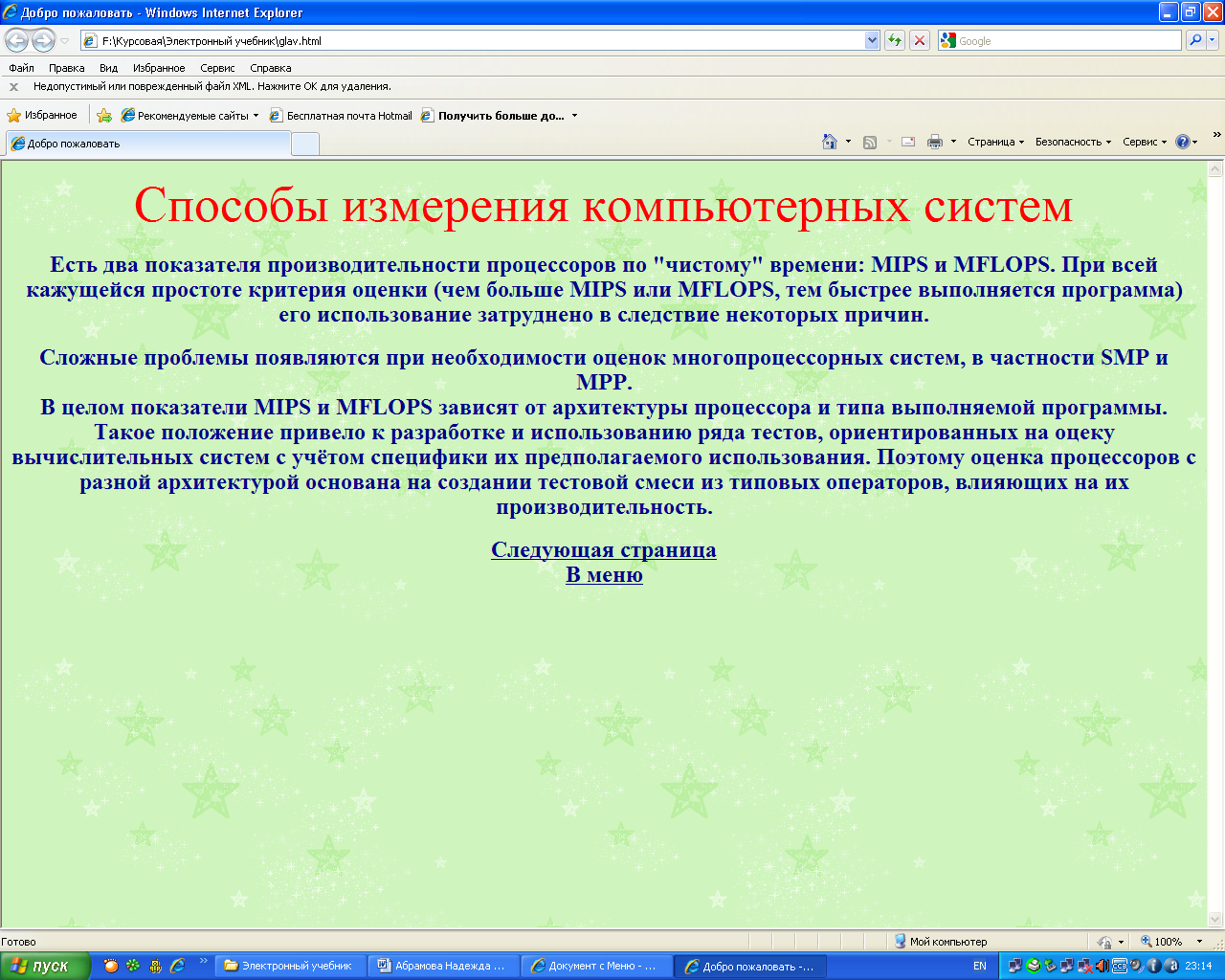Open the Справка menu
The image size is (1225, 980).
pyautogui.click(x=271, y=68)
